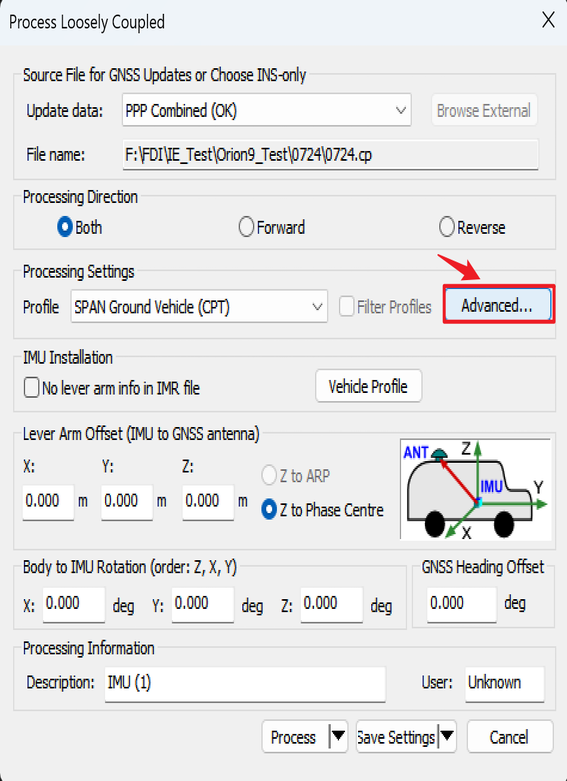The width and height of the screenshot is (567, 781).
Task: Click the Advanced... button
Action: pos(498,305)
